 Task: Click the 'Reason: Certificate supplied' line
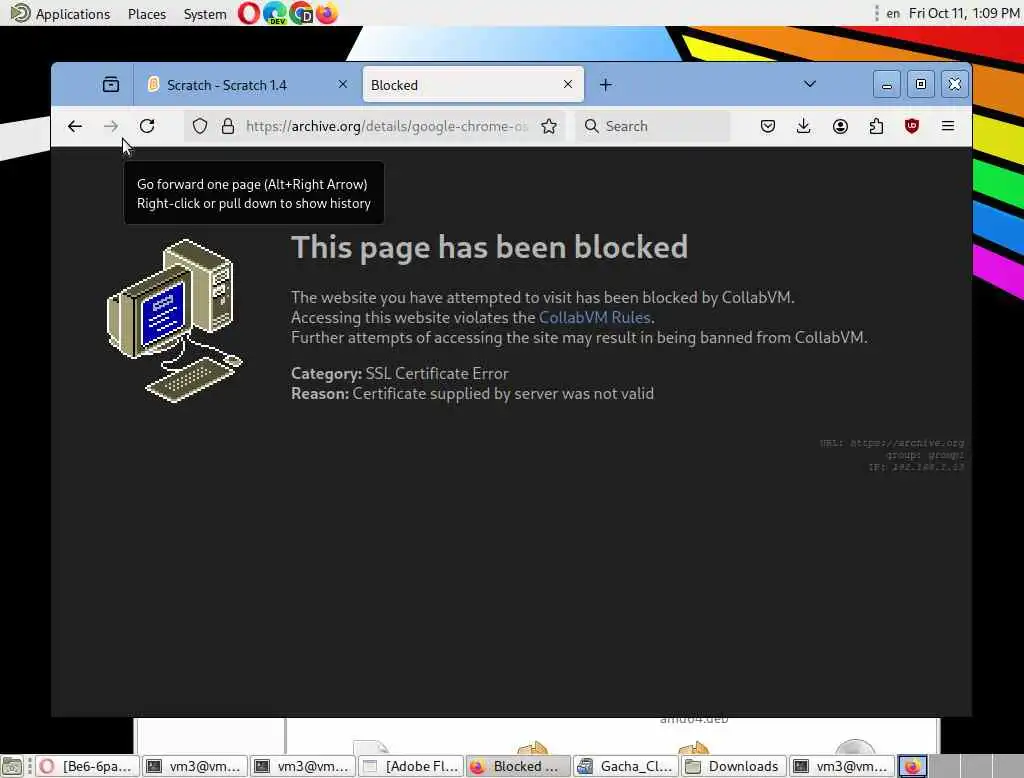point(472,394)
